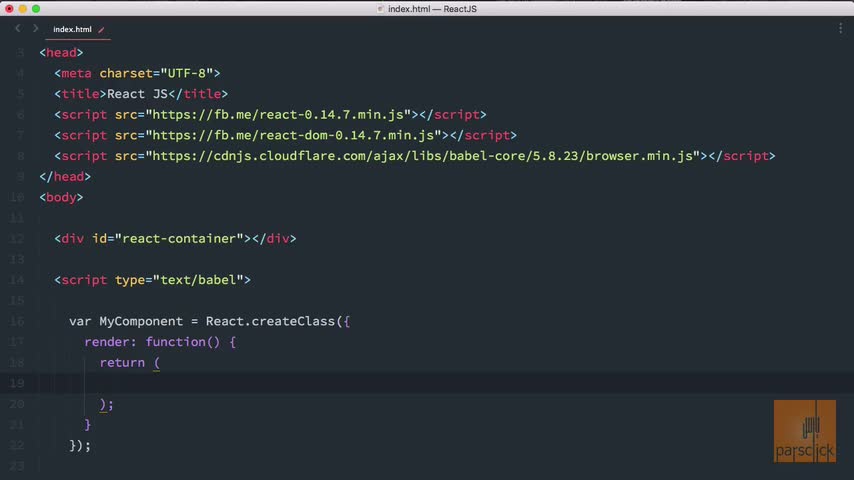Click the render: function() line

click(160, 342)
